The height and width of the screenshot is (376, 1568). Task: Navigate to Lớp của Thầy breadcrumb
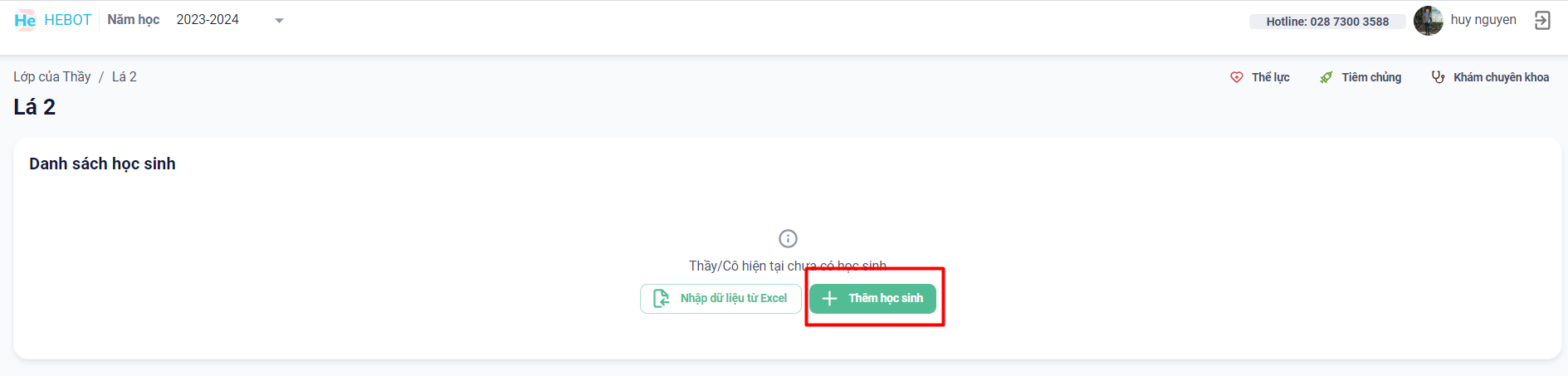[52, 76]
